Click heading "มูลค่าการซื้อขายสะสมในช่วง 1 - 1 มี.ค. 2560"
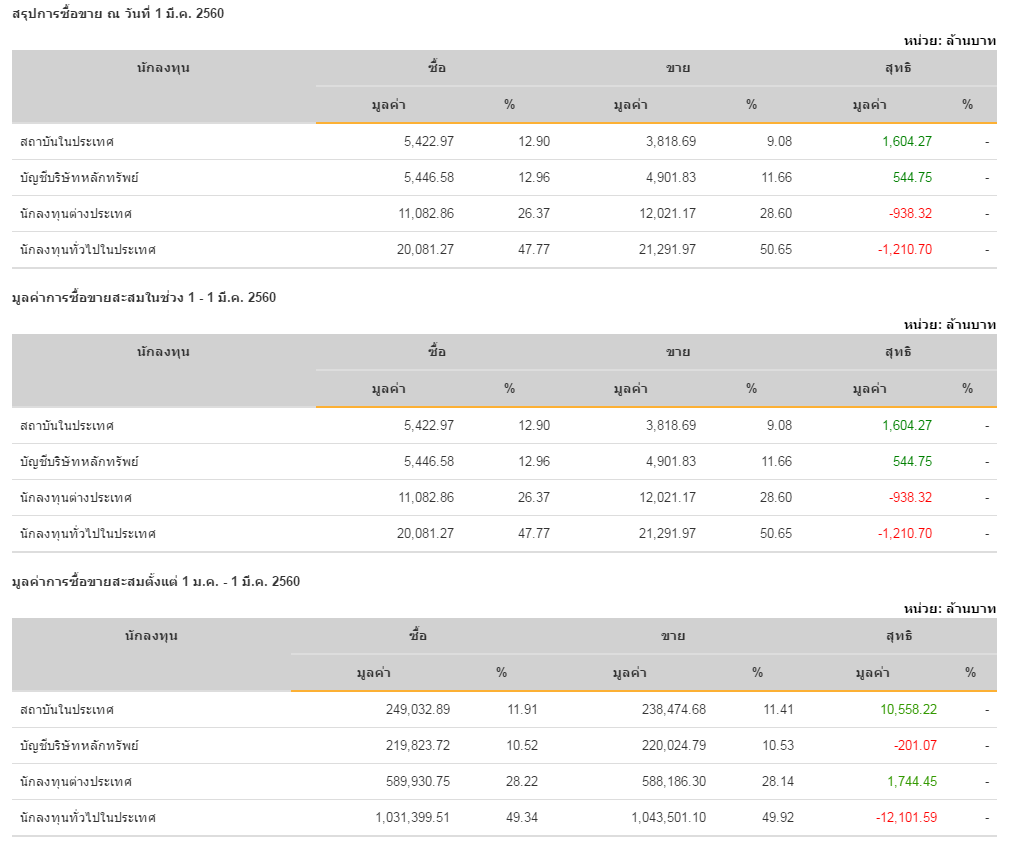This screenshot has height=843, width=1009. pyautogui.click(x=144, y=297)
